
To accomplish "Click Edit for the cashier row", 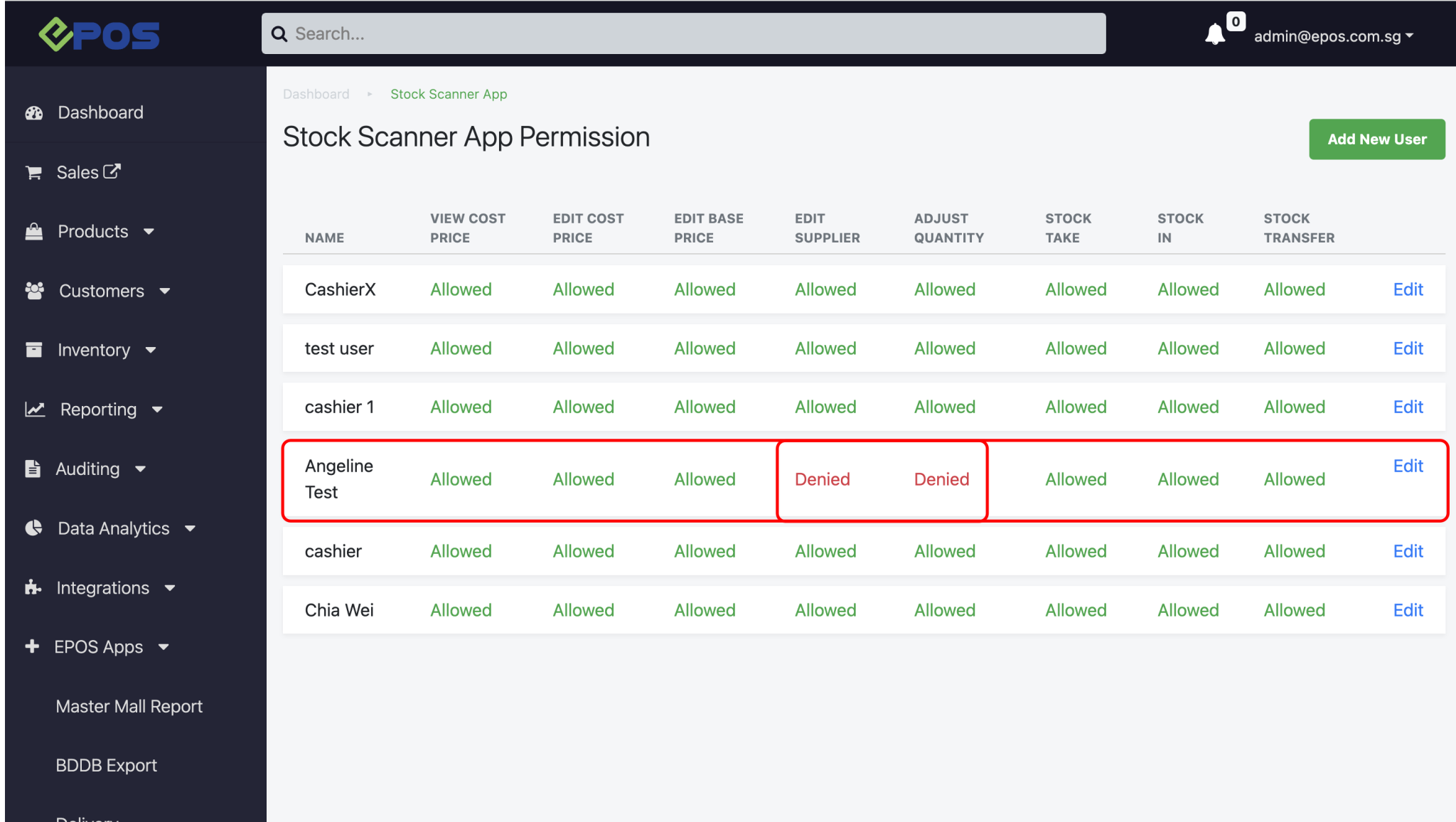I will click(1408, 551).
